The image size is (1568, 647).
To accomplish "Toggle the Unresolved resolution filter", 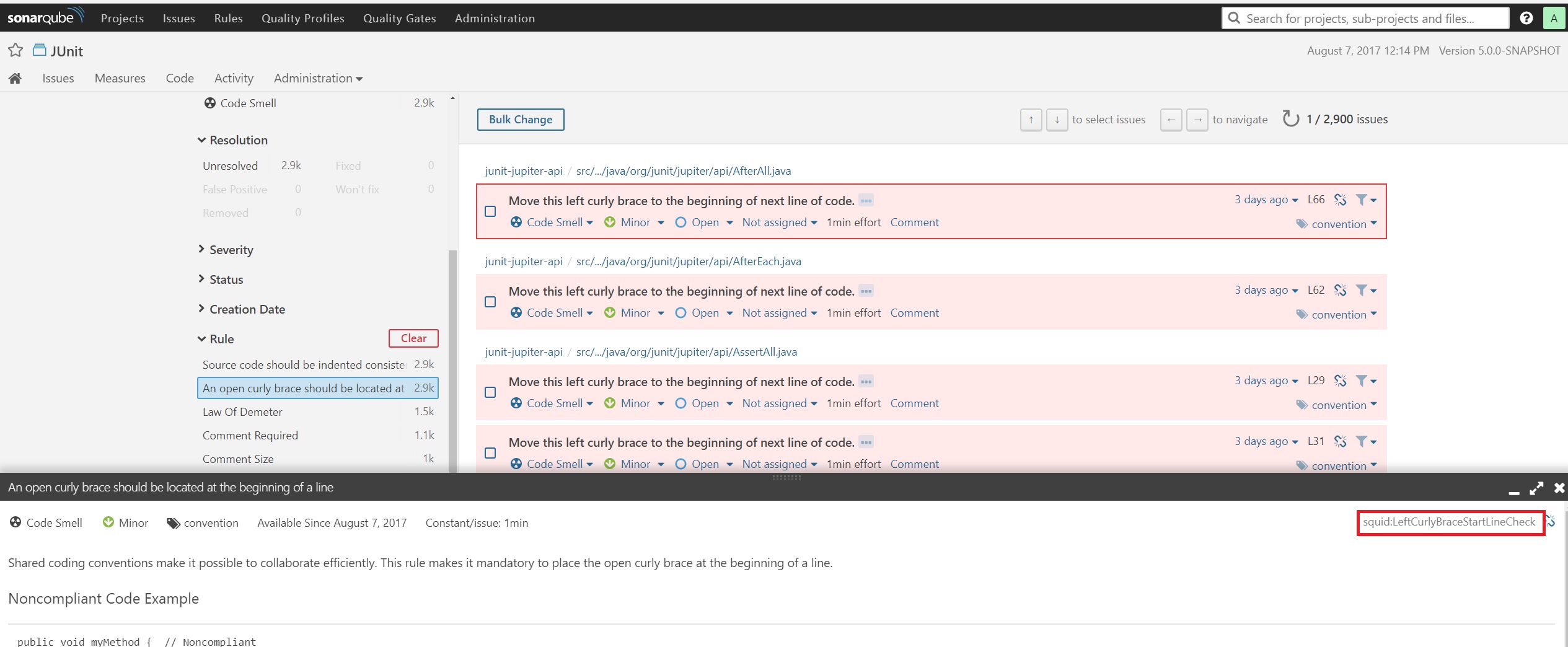I will point(252,165).
